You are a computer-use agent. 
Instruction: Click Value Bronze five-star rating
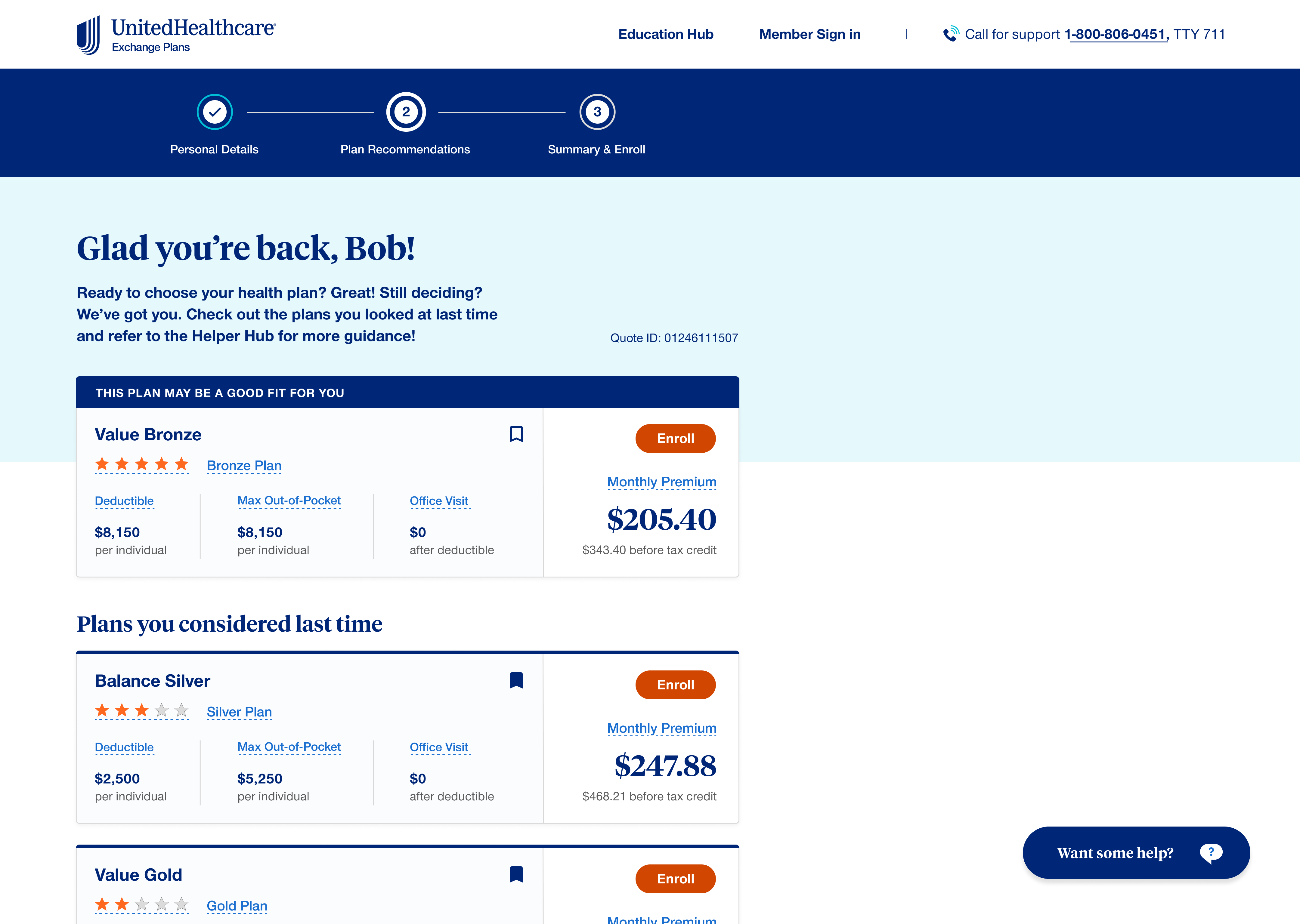pos(142,464)
